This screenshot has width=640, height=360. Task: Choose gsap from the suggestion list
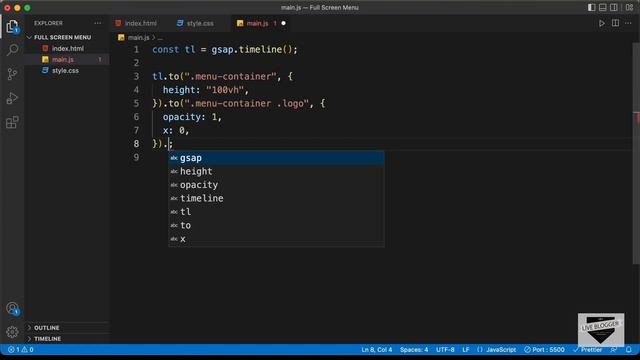tap(276, 158)
